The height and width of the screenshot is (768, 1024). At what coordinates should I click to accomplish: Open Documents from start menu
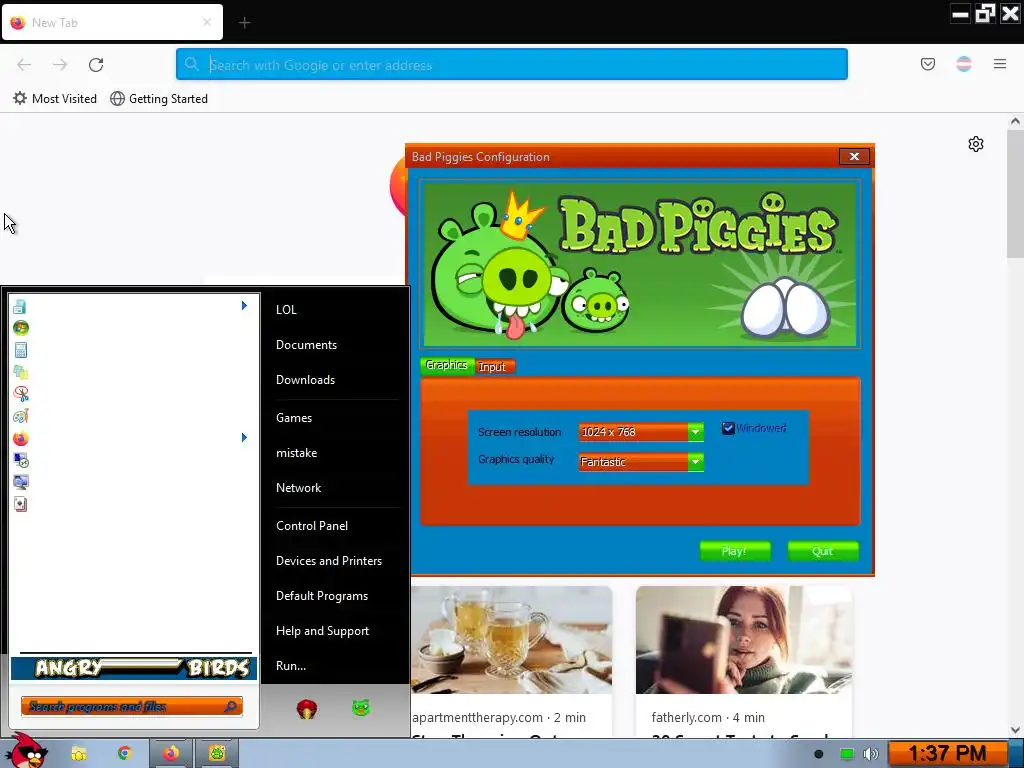(306, 345)
